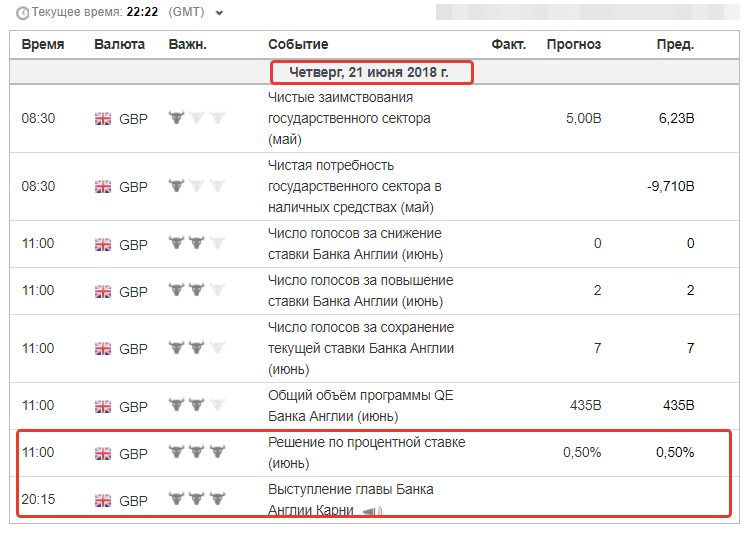This screenshot has height=534, width=753.
Task: Click the single dark bull in Чистые заимствования row
Action: coord(177,117)
